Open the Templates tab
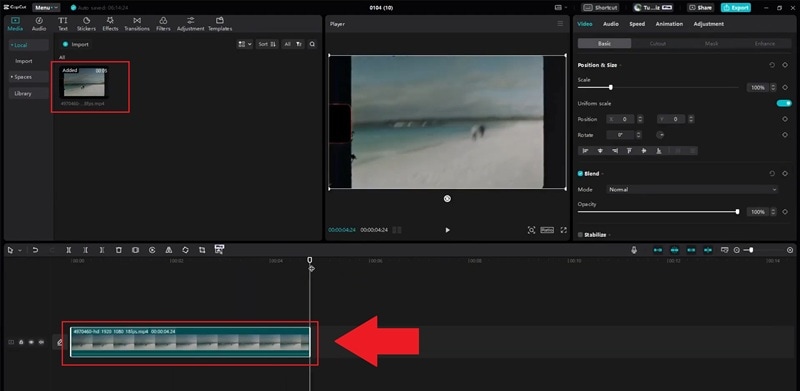This screenshot has width=800, height=391. click(x=220, y=24)
